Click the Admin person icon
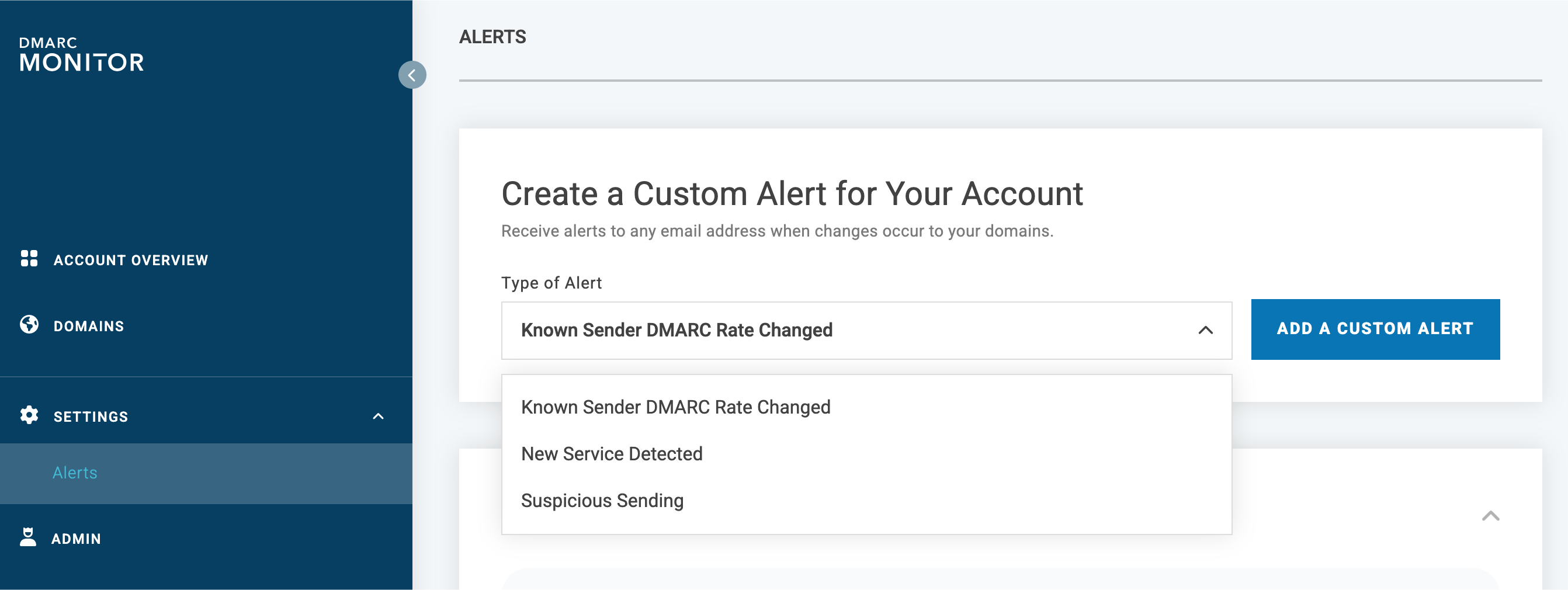 29,537
